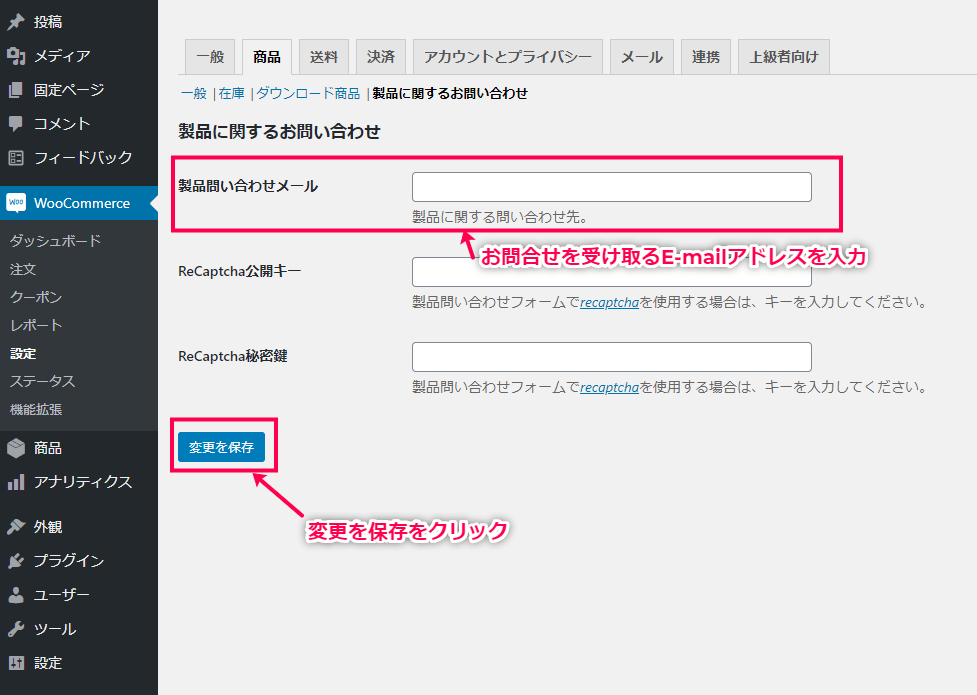The height and width of the screenshot is (695, 977).
Task: Click the 一般 sub-section link
Action: 194,93
